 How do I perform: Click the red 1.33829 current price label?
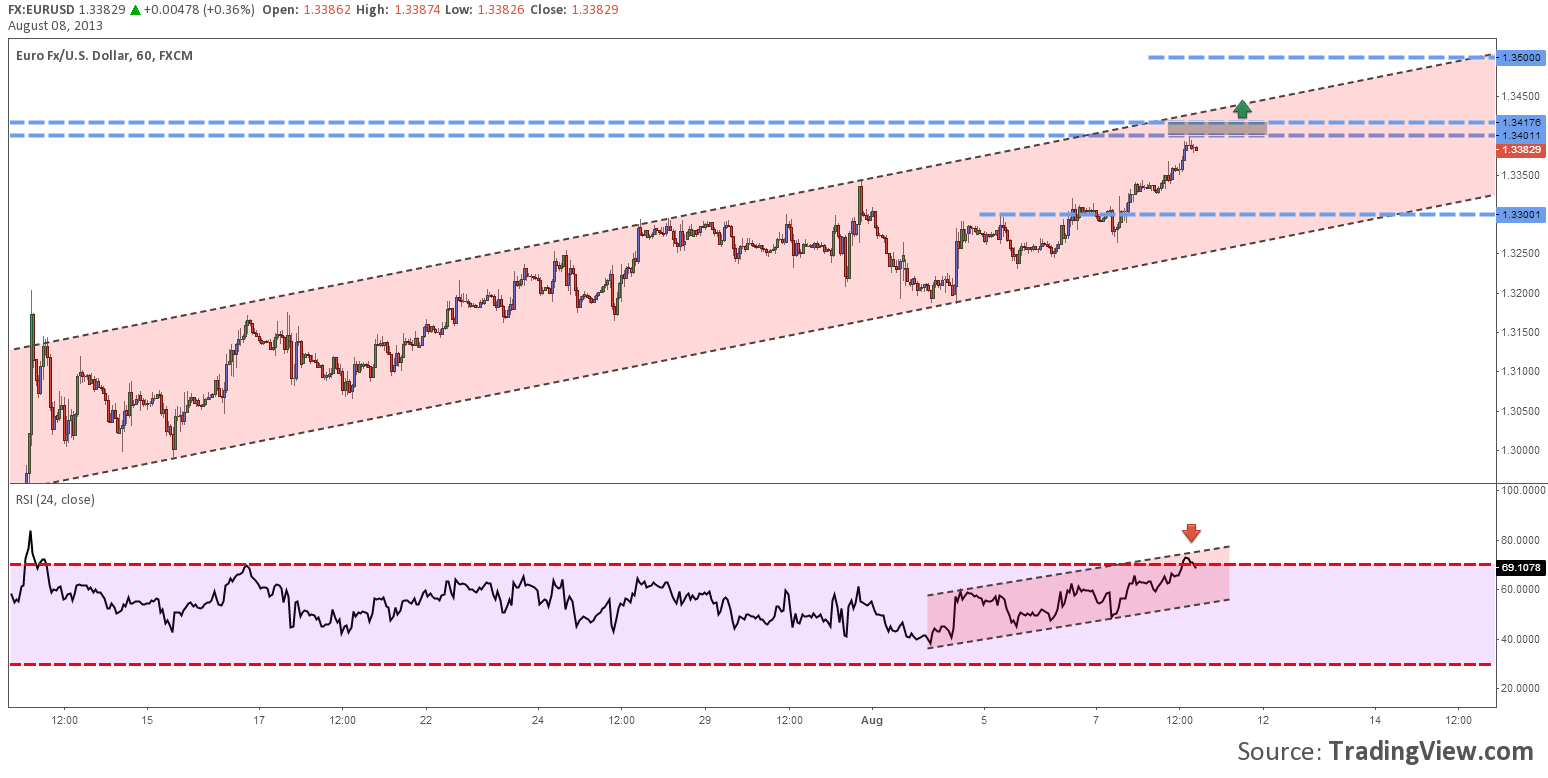click(x=1522, y=150)
